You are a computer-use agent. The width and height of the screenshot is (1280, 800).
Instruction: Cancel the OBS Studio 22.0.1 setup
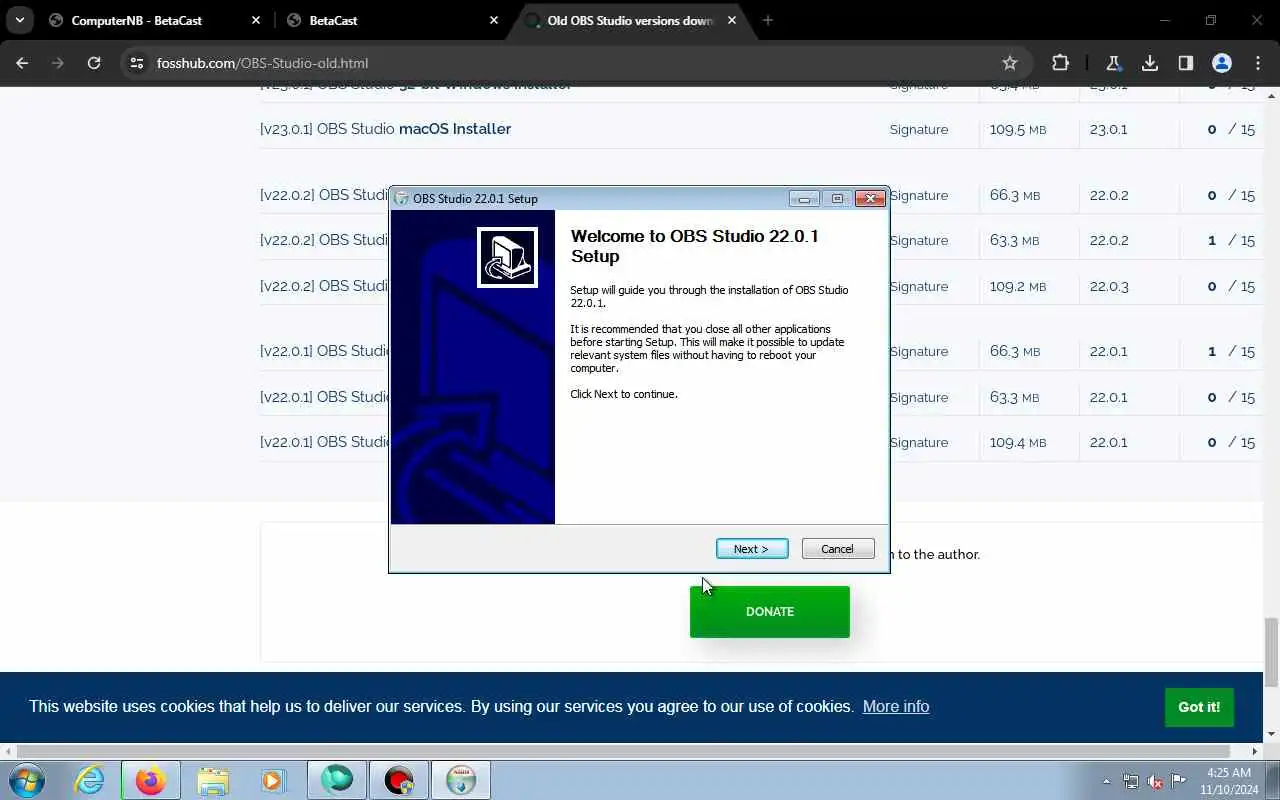pos(838,549)
